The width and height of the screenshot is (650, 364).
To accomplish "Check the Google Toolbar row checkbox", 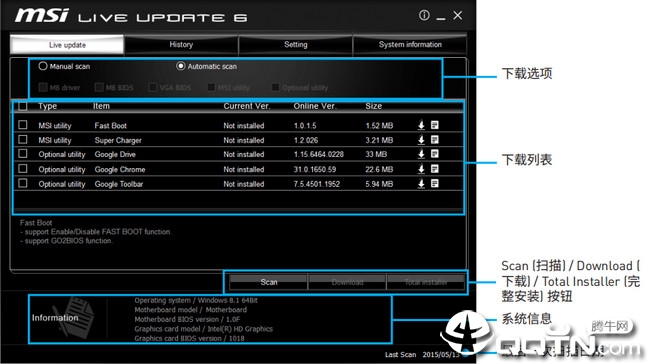I will point(23,183).
